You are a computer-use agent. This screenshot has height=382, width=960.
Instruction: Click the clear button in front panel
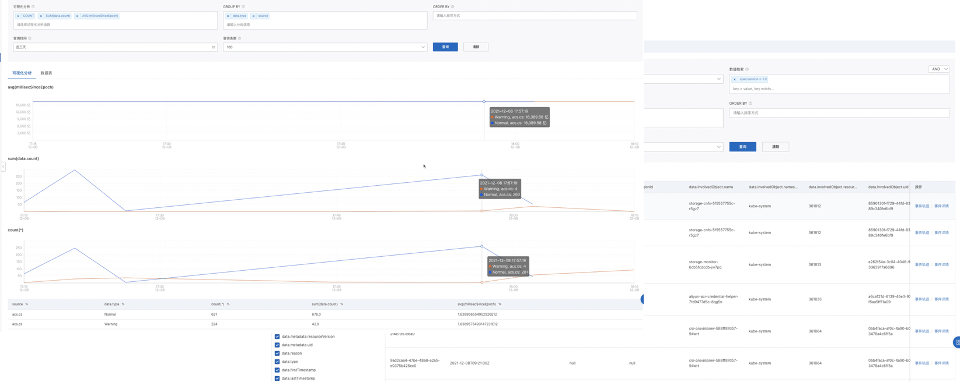476,47
